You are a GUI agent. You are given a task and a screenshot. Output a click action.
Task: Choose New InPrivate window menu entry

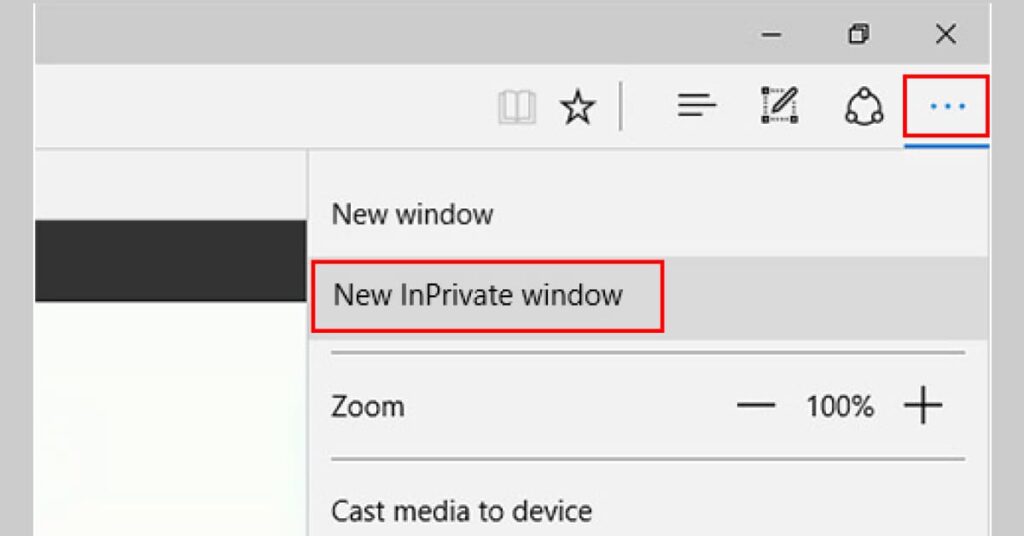[478, 295]
